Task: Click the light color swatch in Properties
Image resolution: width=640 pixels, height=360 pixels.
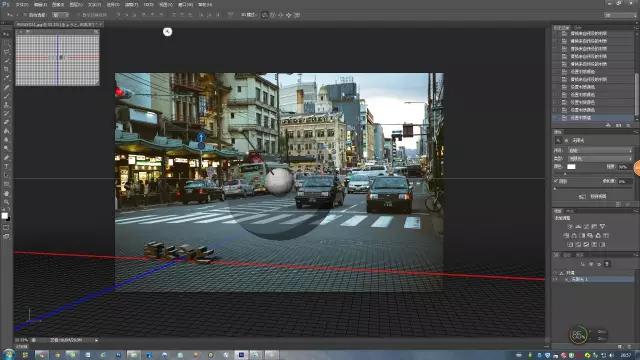Action: coord(571,167)
